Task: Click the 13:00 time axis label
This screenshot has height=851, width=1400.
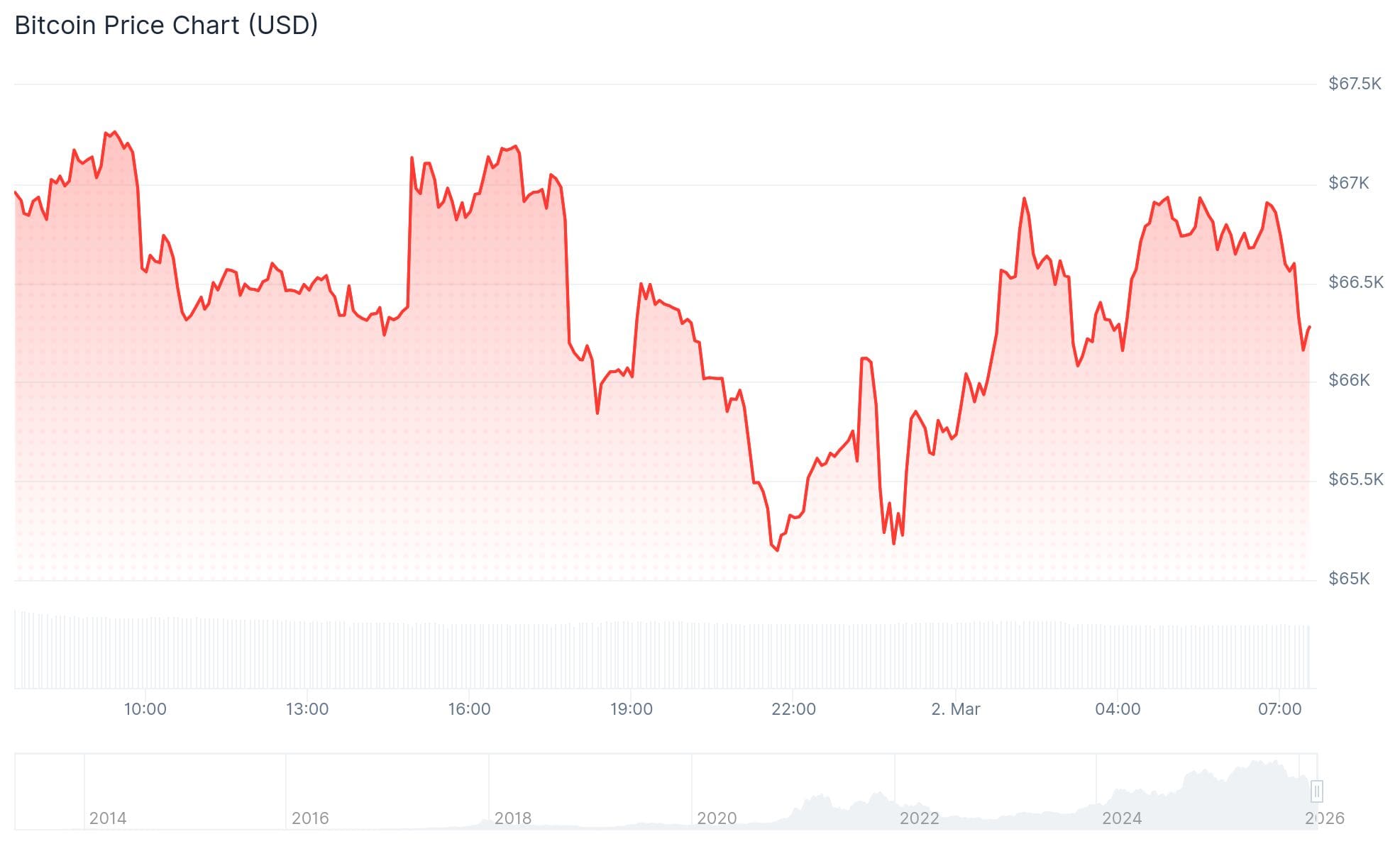Action: (307, 709)
